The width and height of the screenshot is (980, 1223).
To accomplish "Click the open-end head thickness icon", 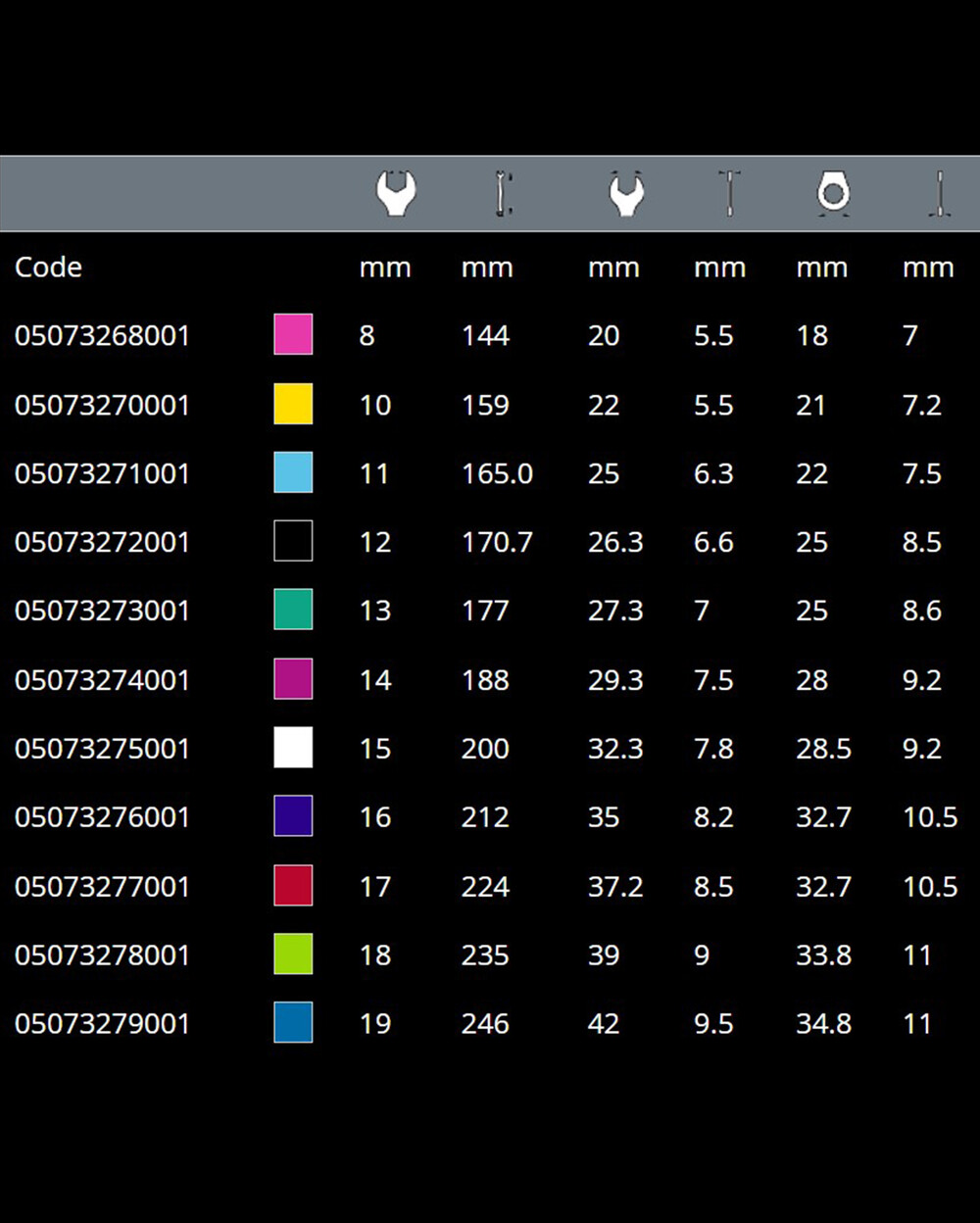I will pyautogui.click(x=729, y=193).
